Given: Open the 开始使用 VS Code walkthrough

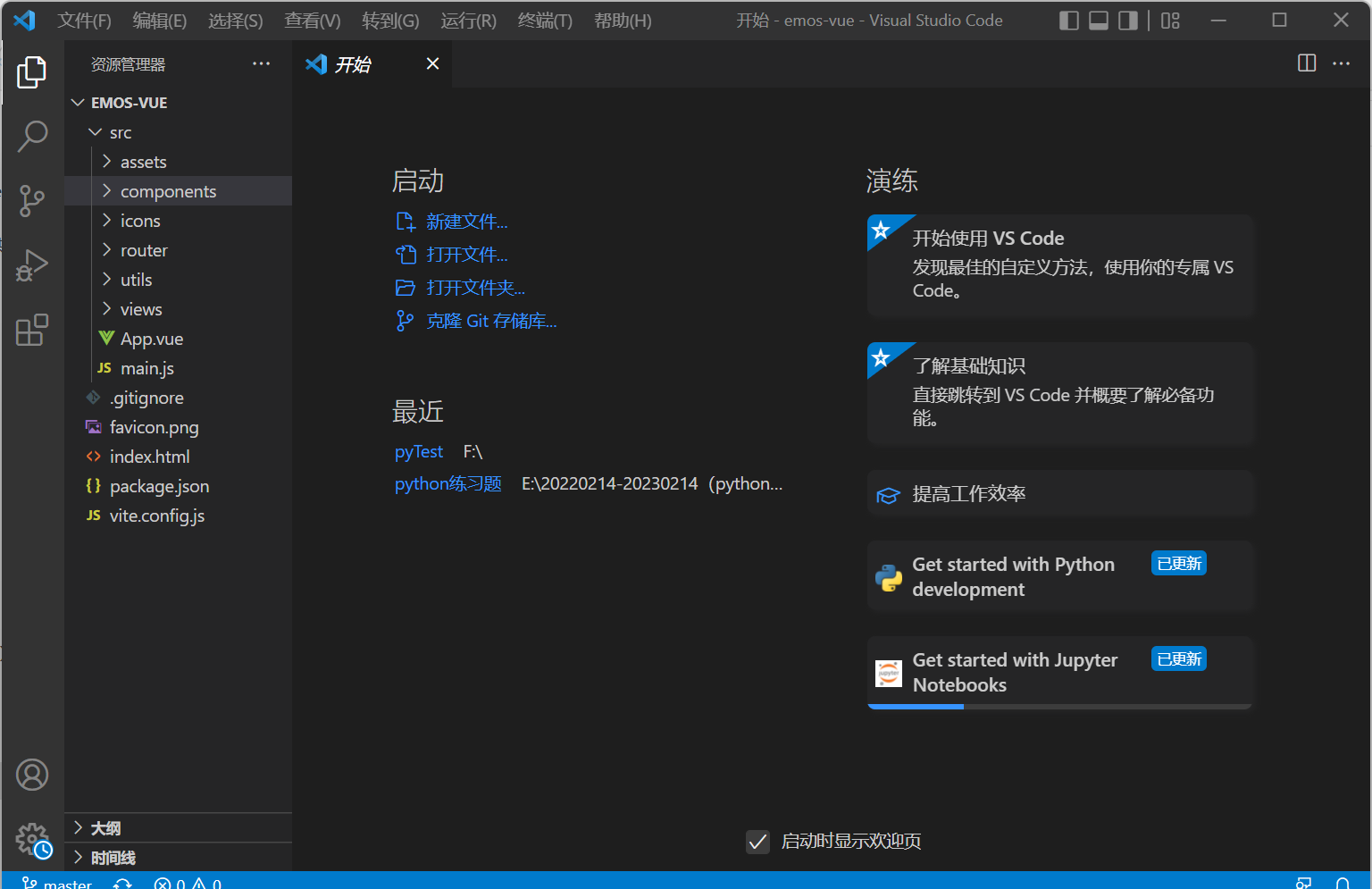Looking at the screenshot, I should (1060, 265).
